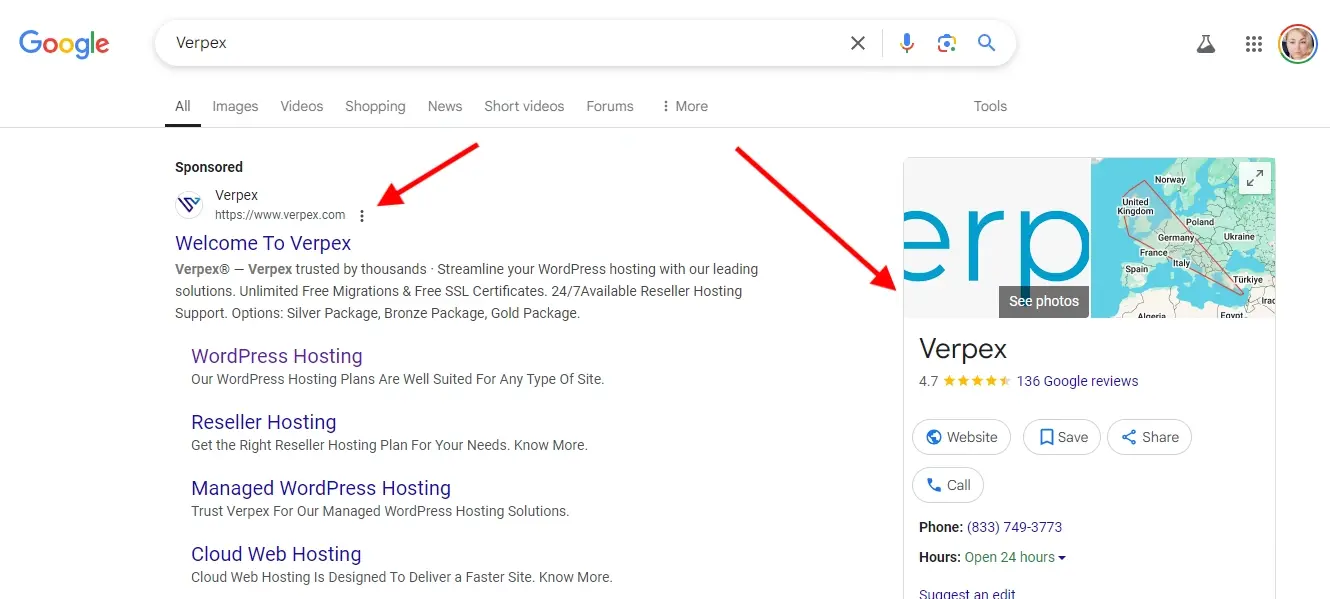
Task: Open the search Tools options
Action: tap(990, 106)
